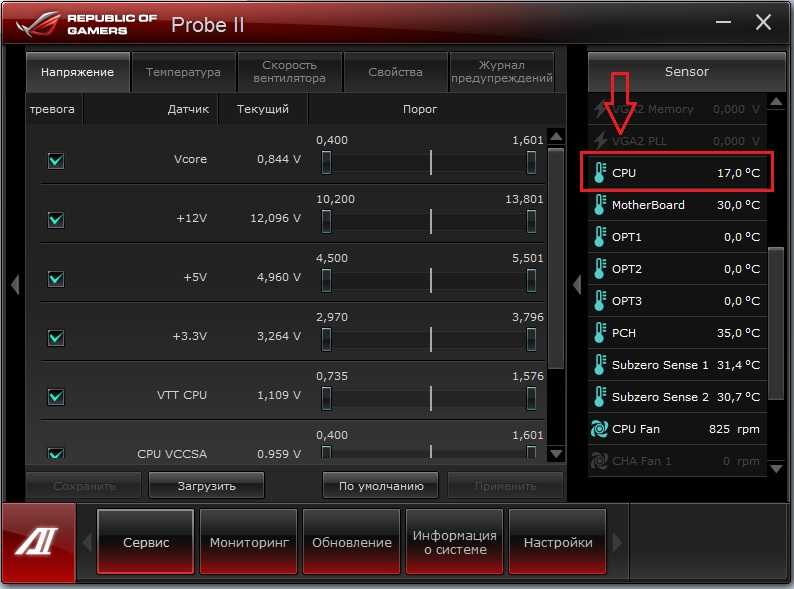Uncheck the +5V alarm checkbox
The height and width of the screenshot is (589, 794).
56,279
